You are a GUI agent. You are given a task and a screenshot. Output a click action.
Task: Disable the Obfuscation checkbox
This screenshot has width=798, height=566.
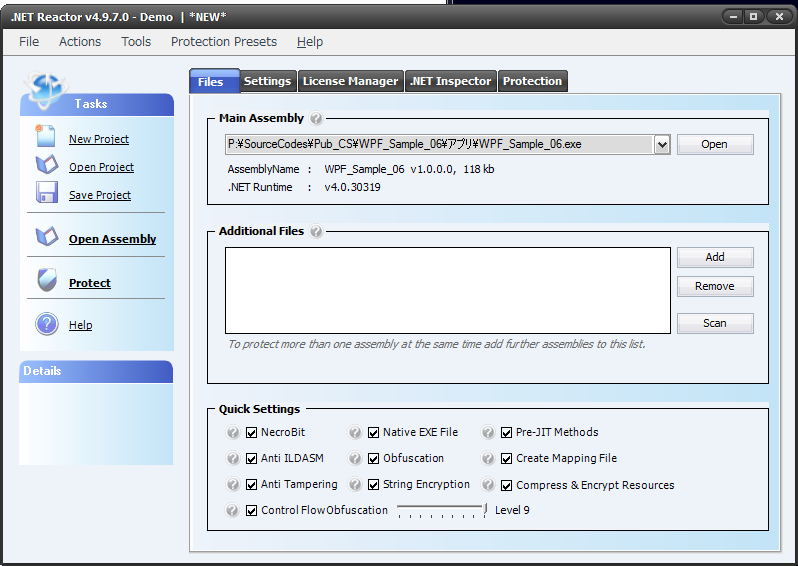[374, 459]
